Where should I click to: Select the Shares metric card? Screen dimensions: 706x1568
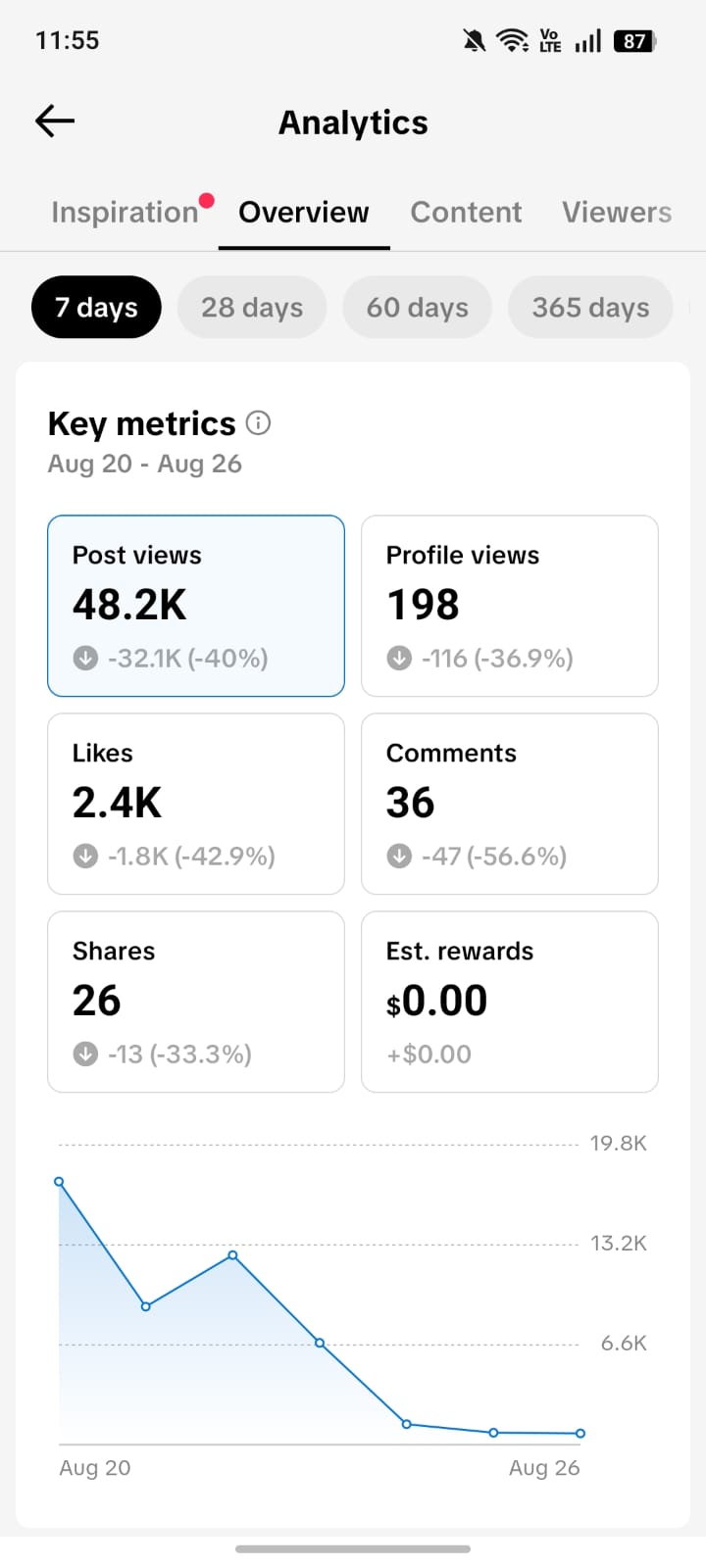[196, 1002]
